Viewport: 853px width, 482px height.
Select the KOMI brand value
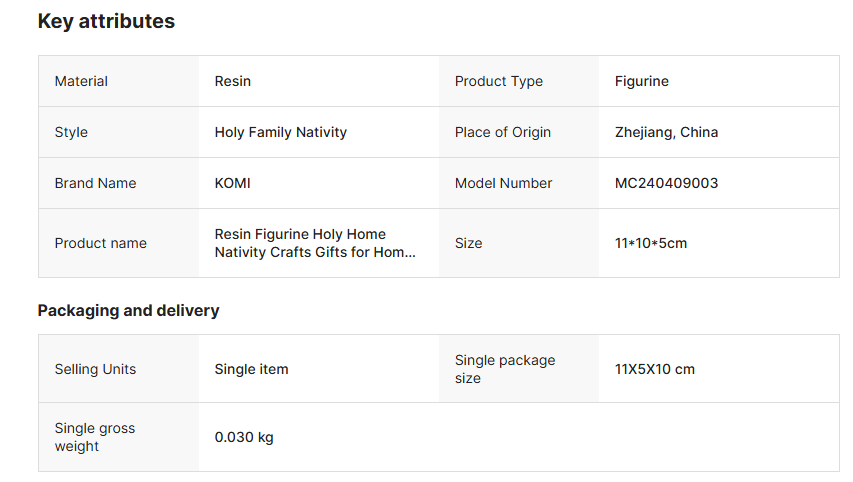(x=233, y=183)
